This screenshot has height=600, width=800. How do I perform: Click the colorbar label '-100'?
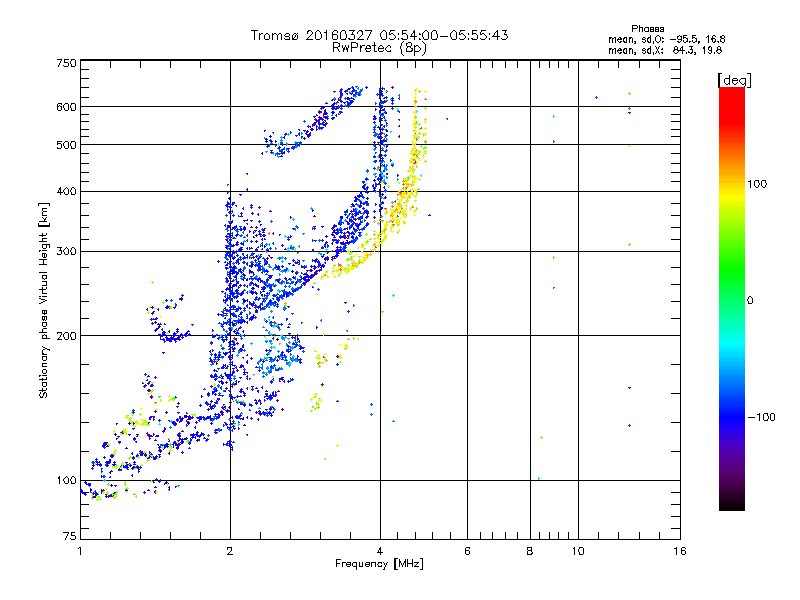[762, 417]
